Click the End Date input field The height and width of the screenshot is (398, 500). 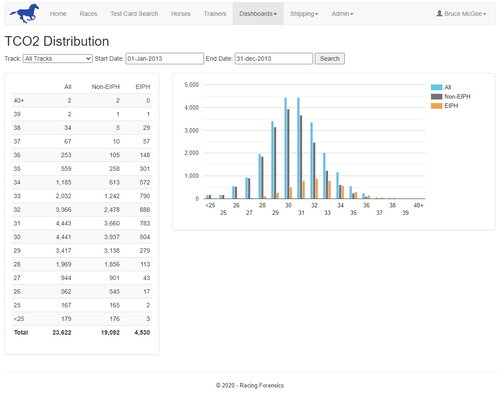274,59
